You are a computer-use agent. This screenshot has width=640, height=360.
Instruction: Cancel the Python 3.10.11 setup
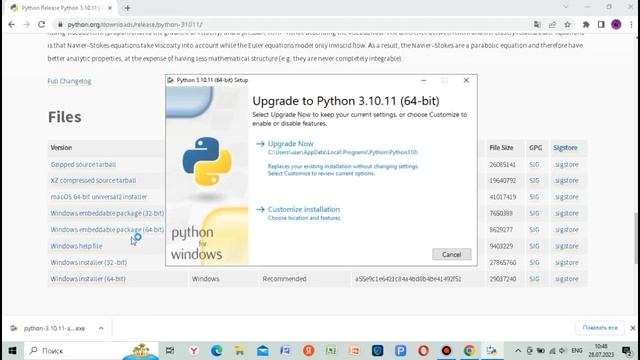tap(451, 254)
